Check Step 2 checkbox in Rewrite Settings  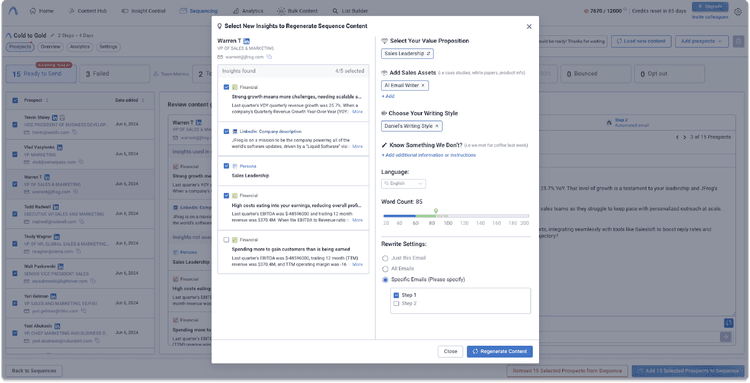(396, 303)
